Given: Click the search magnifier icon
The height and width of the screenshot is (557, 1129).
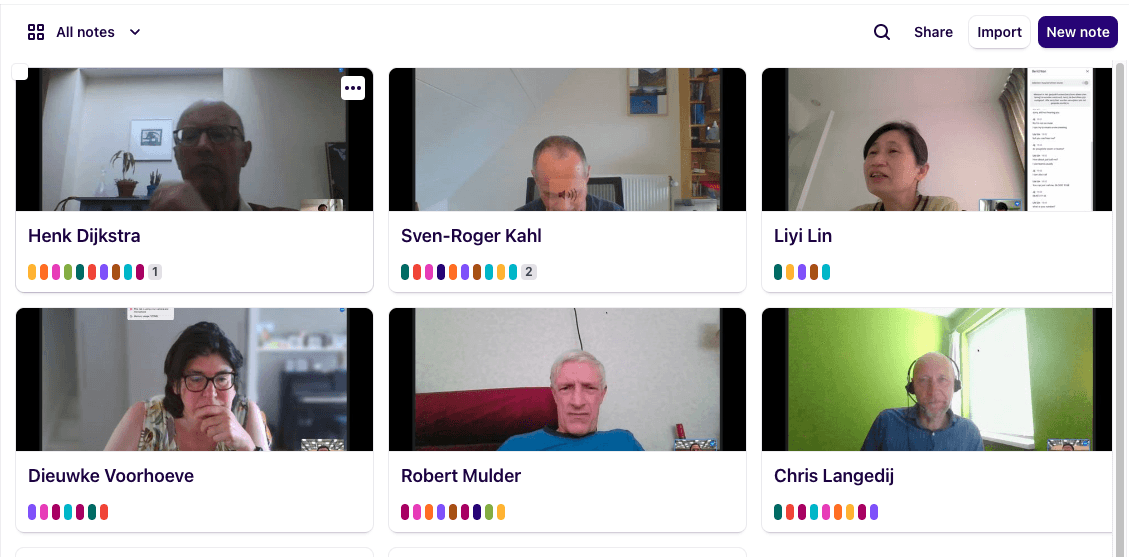Looking at the screenshot, I should (881, 32).
